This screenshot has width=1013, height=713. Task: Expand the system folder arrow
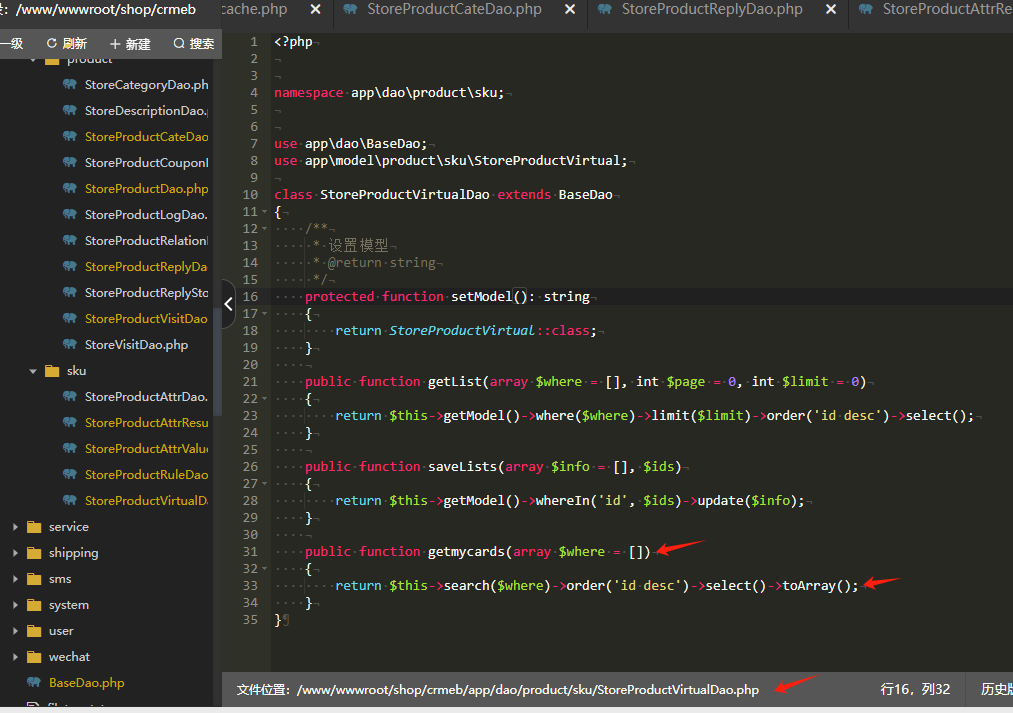click(16, 605)
